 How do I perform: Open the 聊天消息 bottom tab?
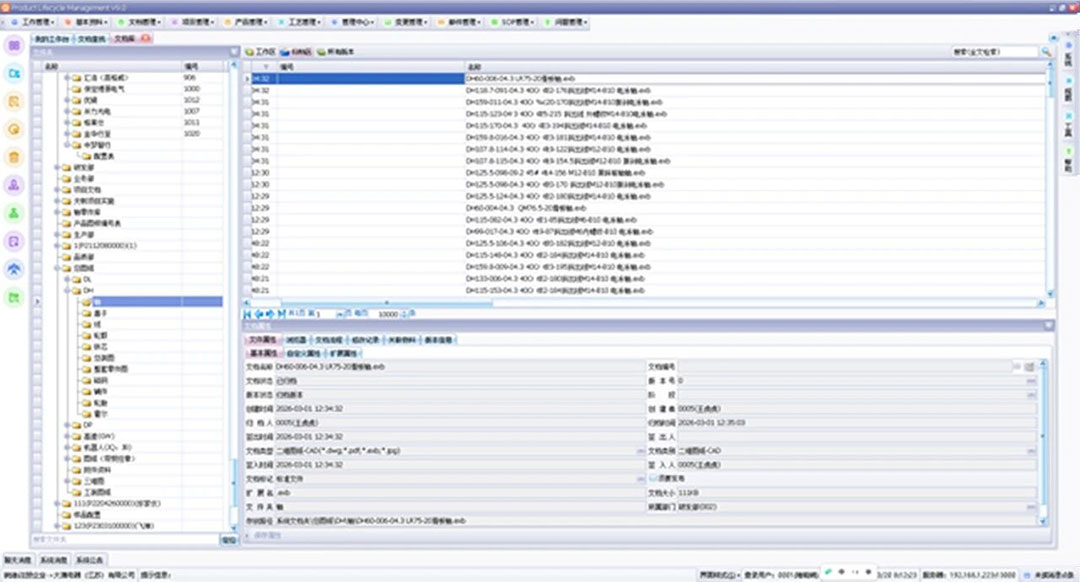tap(17, 560)
